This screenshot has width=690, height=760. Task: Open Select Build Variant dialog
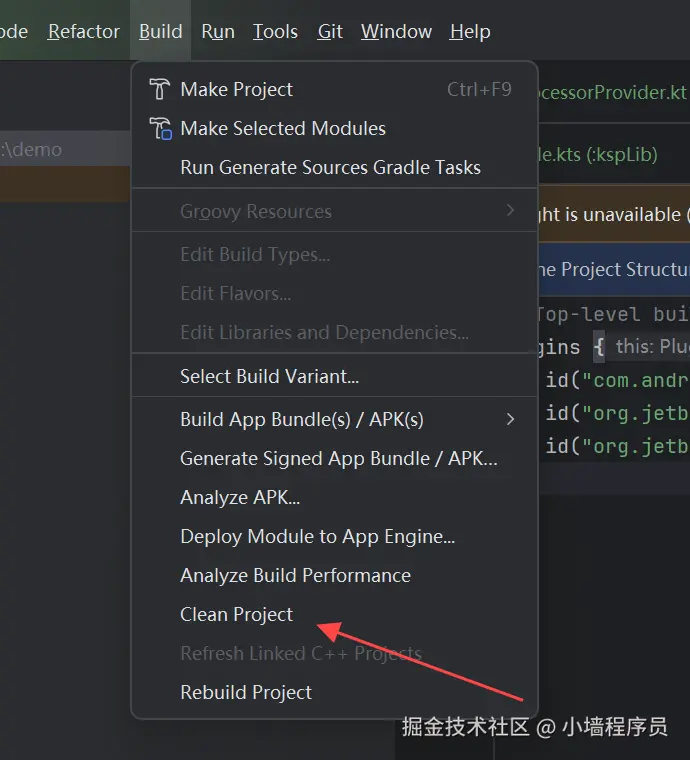tap(269, 376)
